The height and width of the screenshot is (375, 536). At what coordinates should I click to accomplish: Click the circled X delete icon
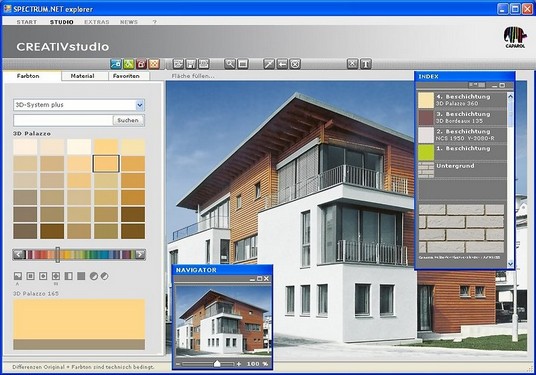pos(295,64)
